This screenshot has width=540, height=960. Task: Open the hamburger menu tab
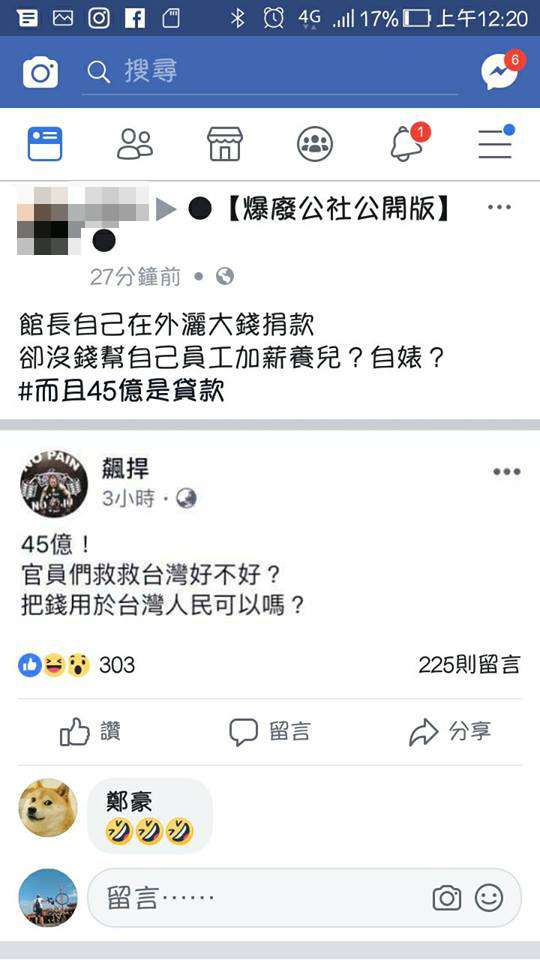point(496,142)
